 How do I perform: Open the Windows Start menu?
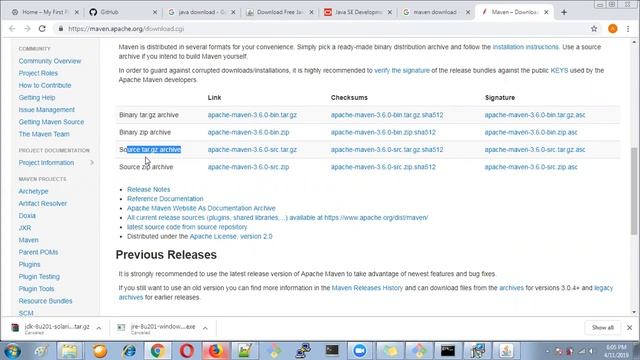tap(12, 351)
